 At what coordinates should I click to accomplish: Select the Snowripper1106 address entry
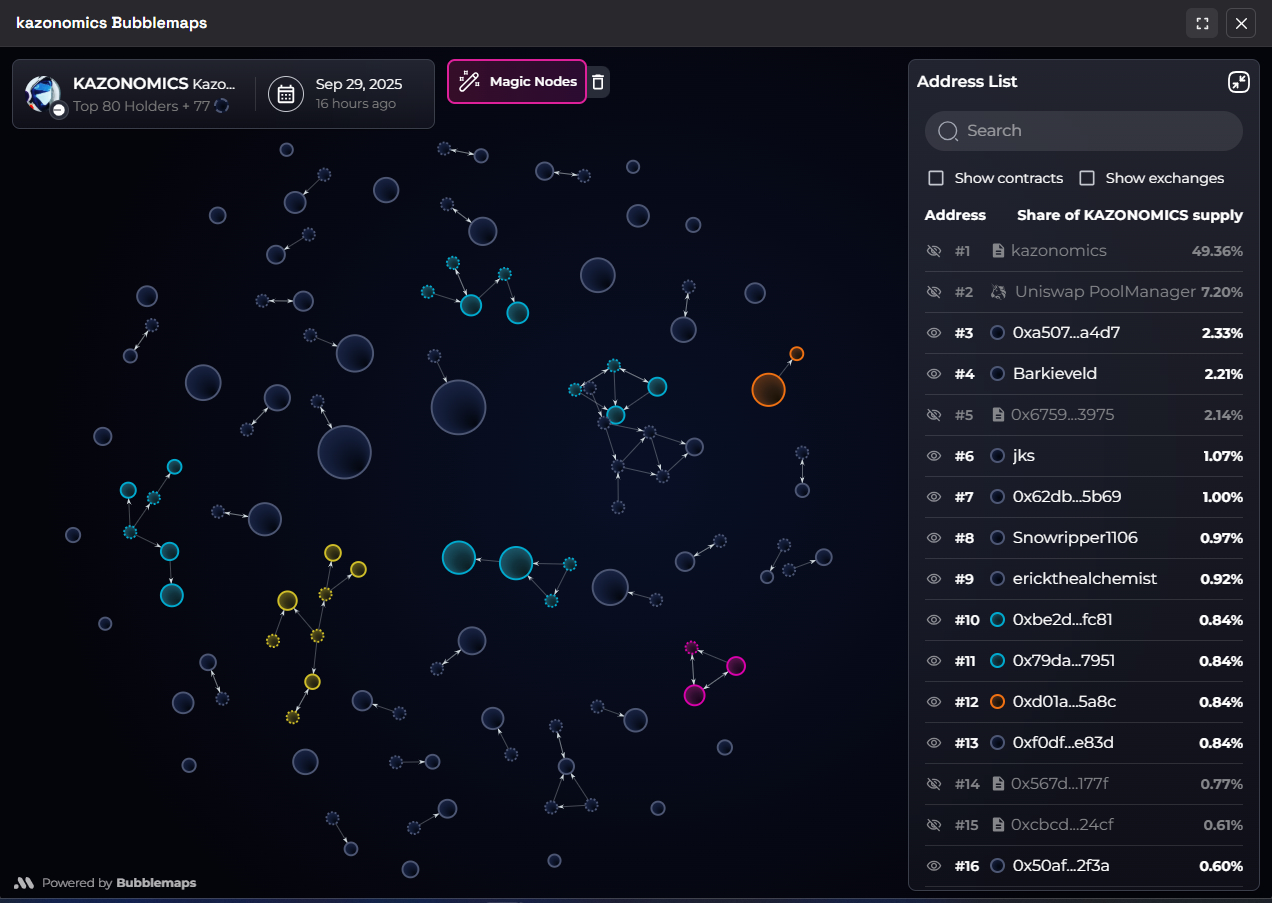point(1075,538)
